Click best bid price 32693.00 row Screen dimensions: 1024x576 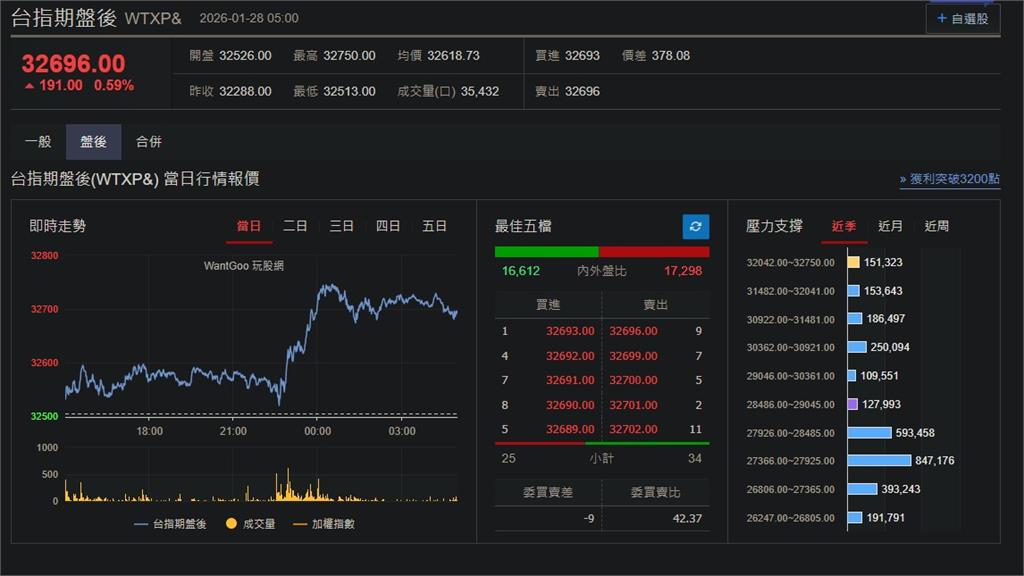tap(570, 331)
